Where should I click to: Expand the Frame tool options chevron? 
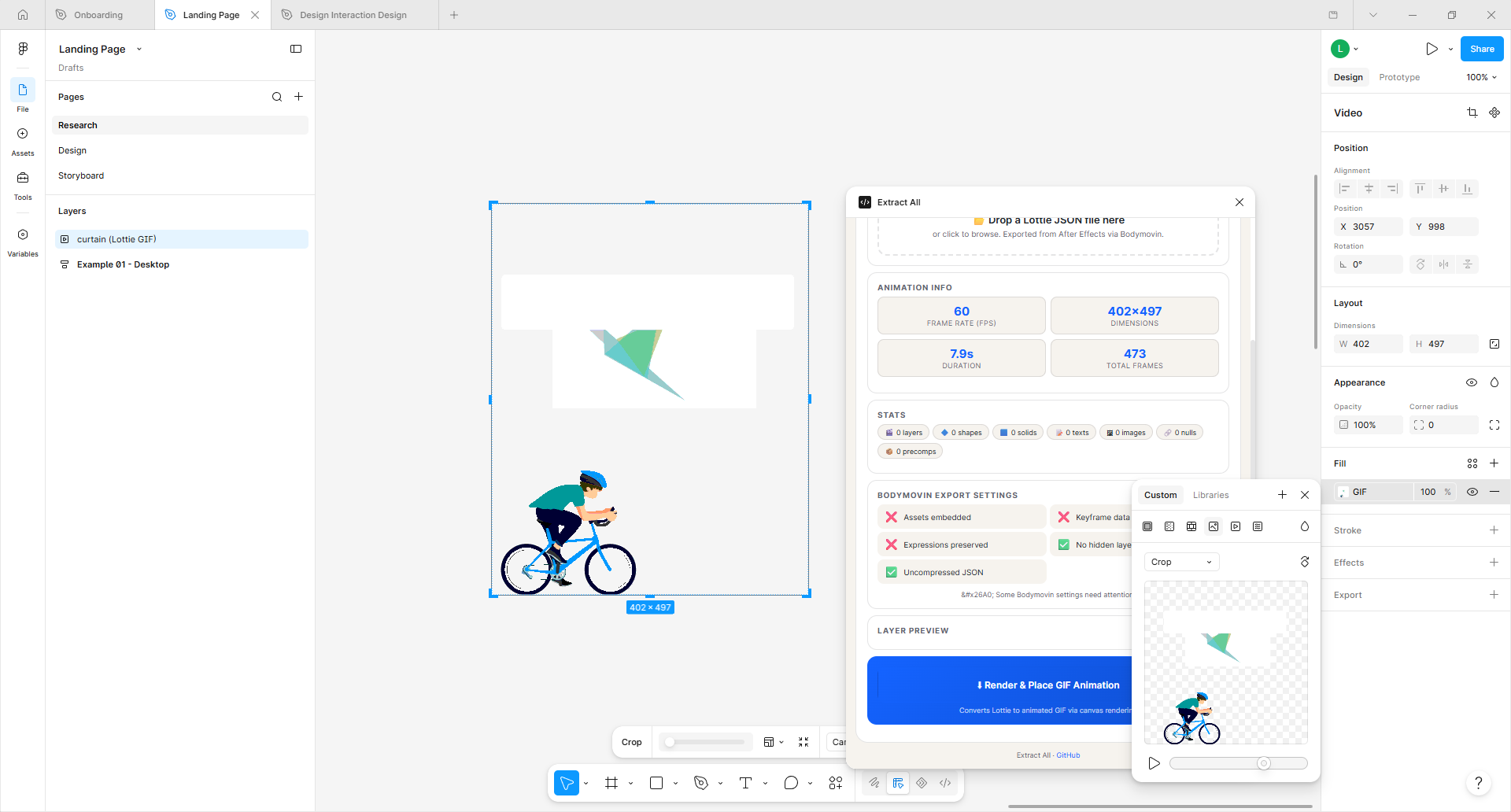point(631,784)
